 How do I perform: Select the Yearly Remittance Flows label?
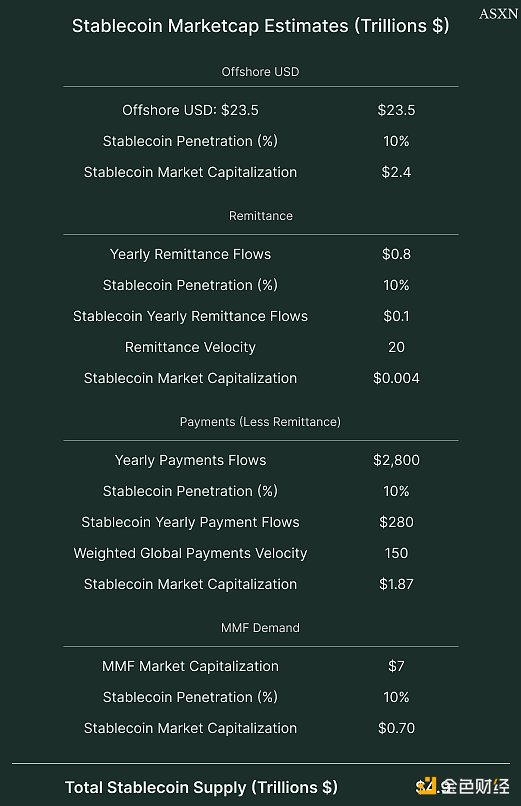tap(190, 254)
